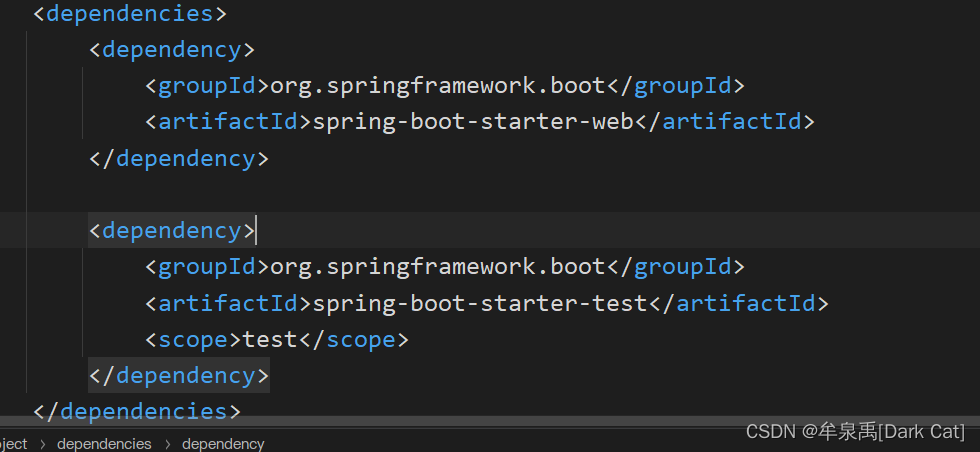The width and height of the screenshot is (980, 452).
Task: Click the partially visible project breadcrumb
Action: pyautogui.click(x=14, y=443)
